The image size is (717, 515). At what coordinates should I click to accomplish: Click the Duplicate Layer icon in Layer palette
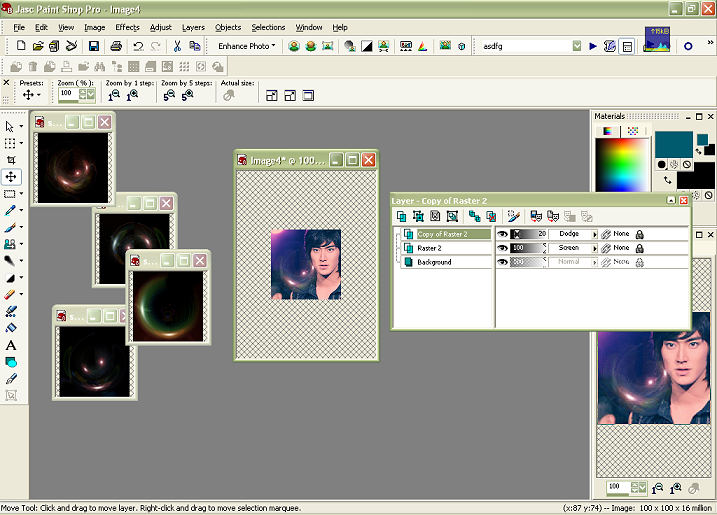(474, 216)
